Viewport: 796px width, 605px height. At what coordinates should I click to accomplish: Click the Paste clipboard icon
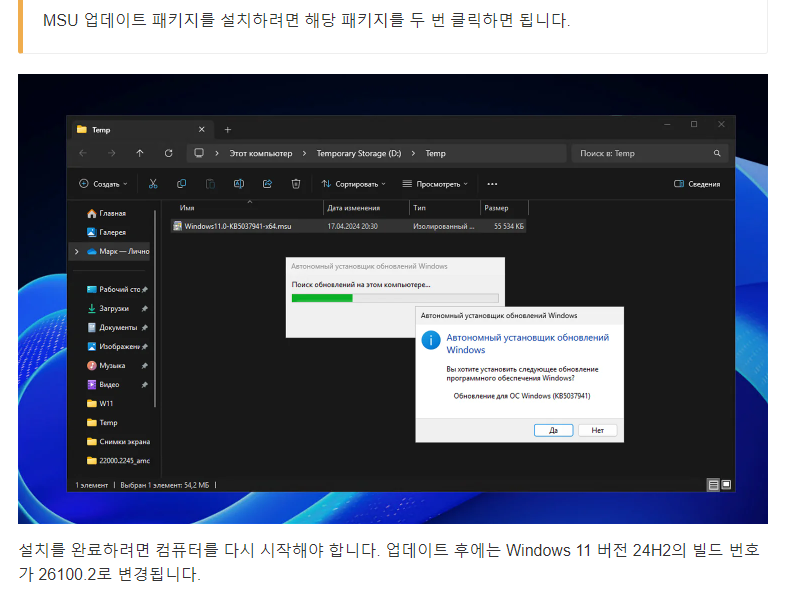[210, 184]
